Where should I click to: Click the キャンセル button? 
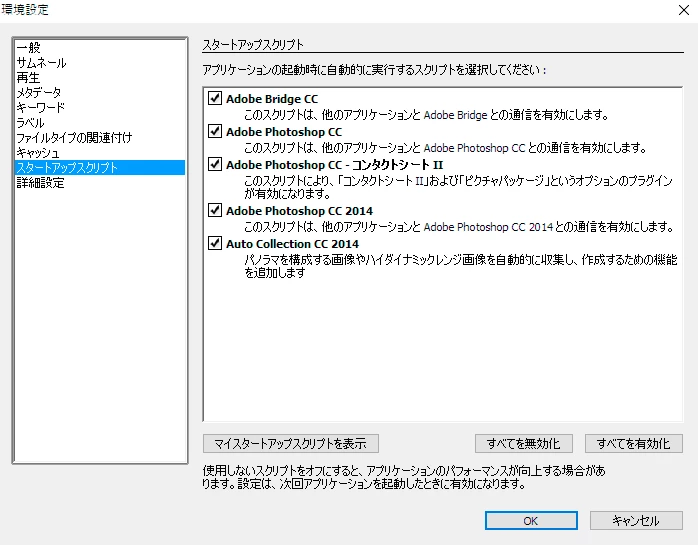click(x=636, y=521)
